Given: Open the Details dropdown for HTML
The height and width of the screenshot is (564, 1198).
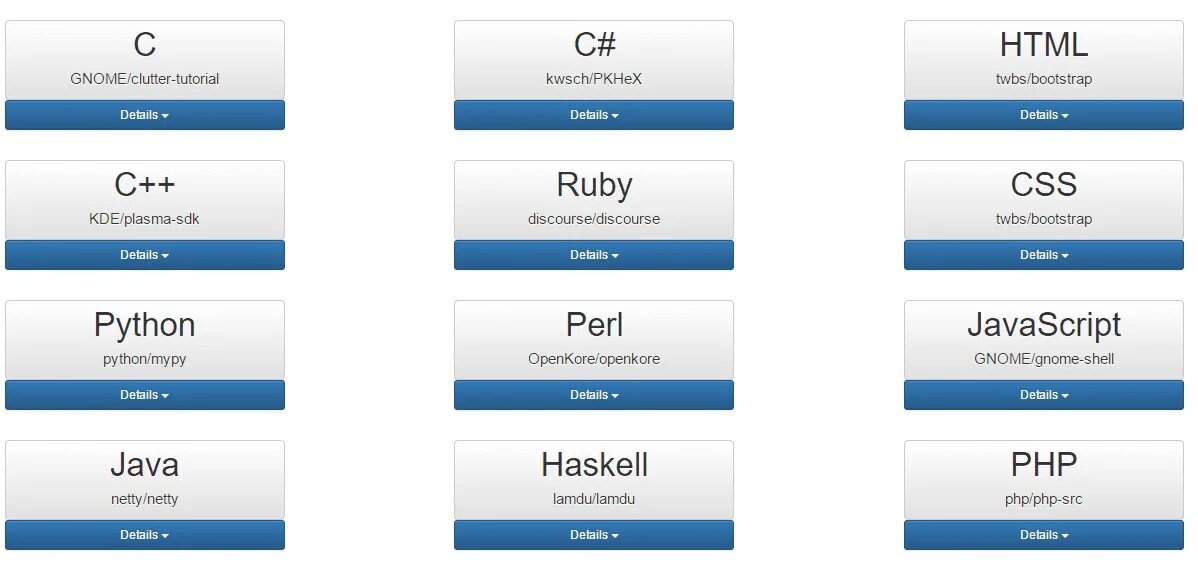Looking at the screenshot, I should point(1044,115).
